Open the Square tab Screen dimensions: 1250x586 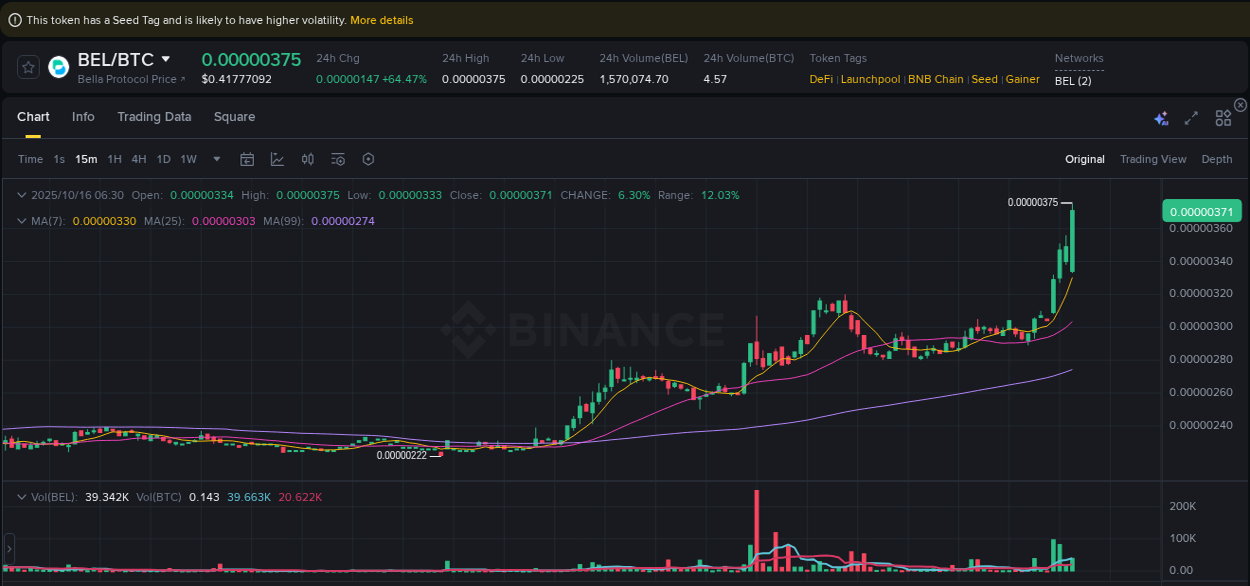tap(234, 117)
